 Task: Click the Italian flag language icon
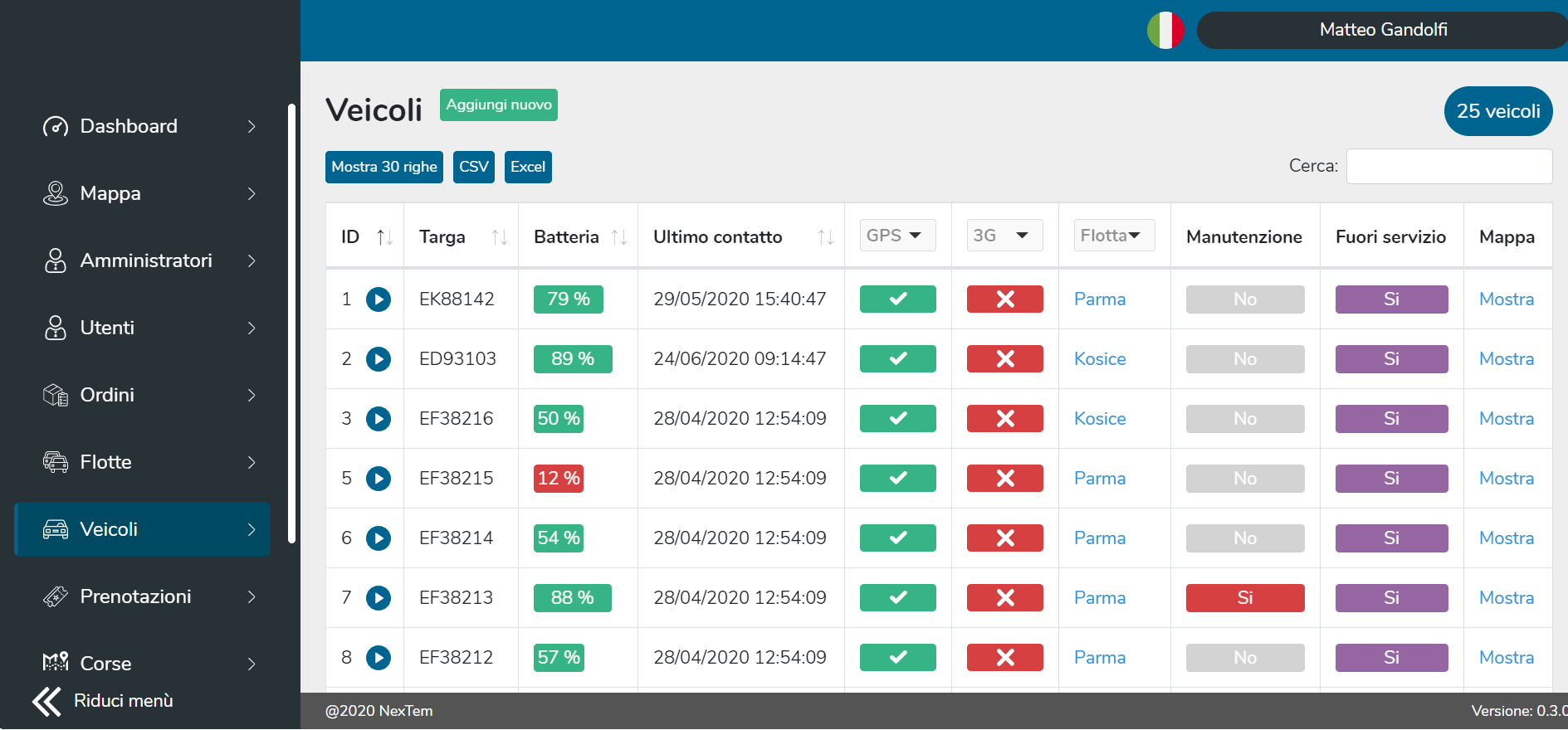point(1165,30)
